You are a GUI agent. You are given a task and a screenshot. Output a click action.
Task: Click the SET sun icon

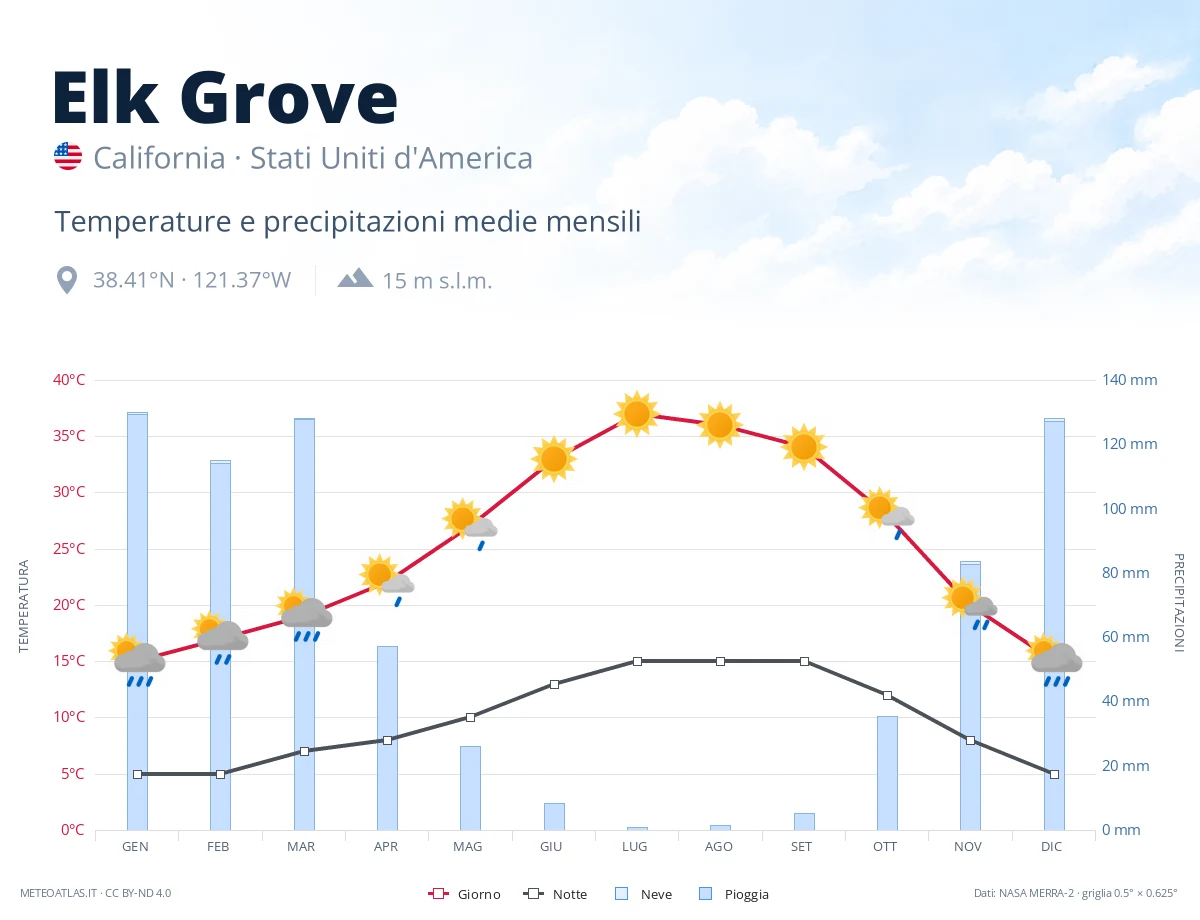(x=804, y=447)
